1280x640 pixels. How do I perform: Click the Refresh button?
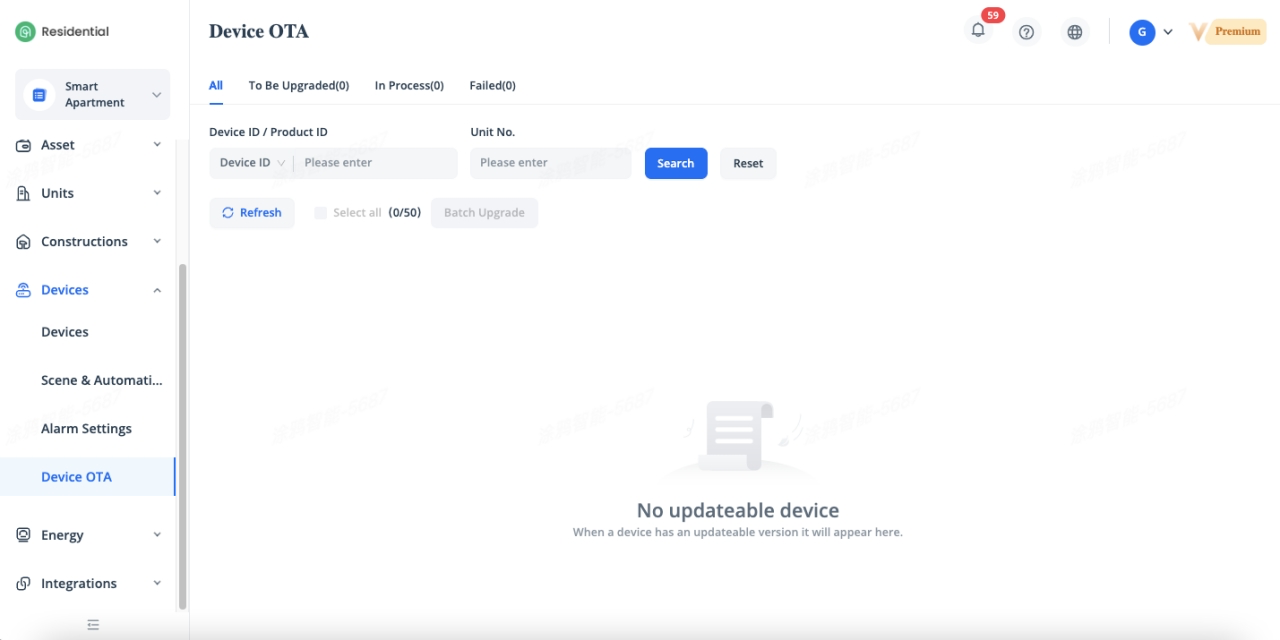coord(252,213)
